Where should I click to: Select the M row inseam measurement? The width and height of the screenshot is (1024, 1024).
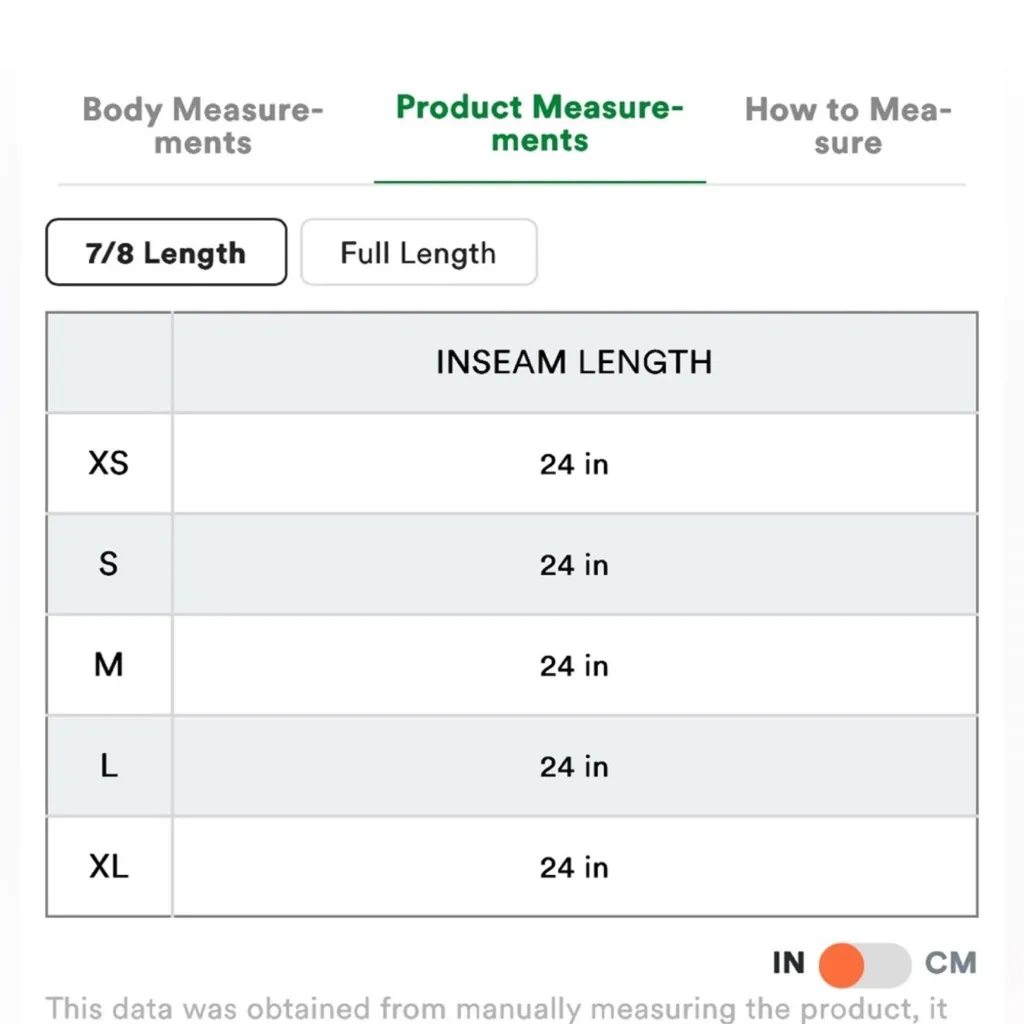coord(574,666)
